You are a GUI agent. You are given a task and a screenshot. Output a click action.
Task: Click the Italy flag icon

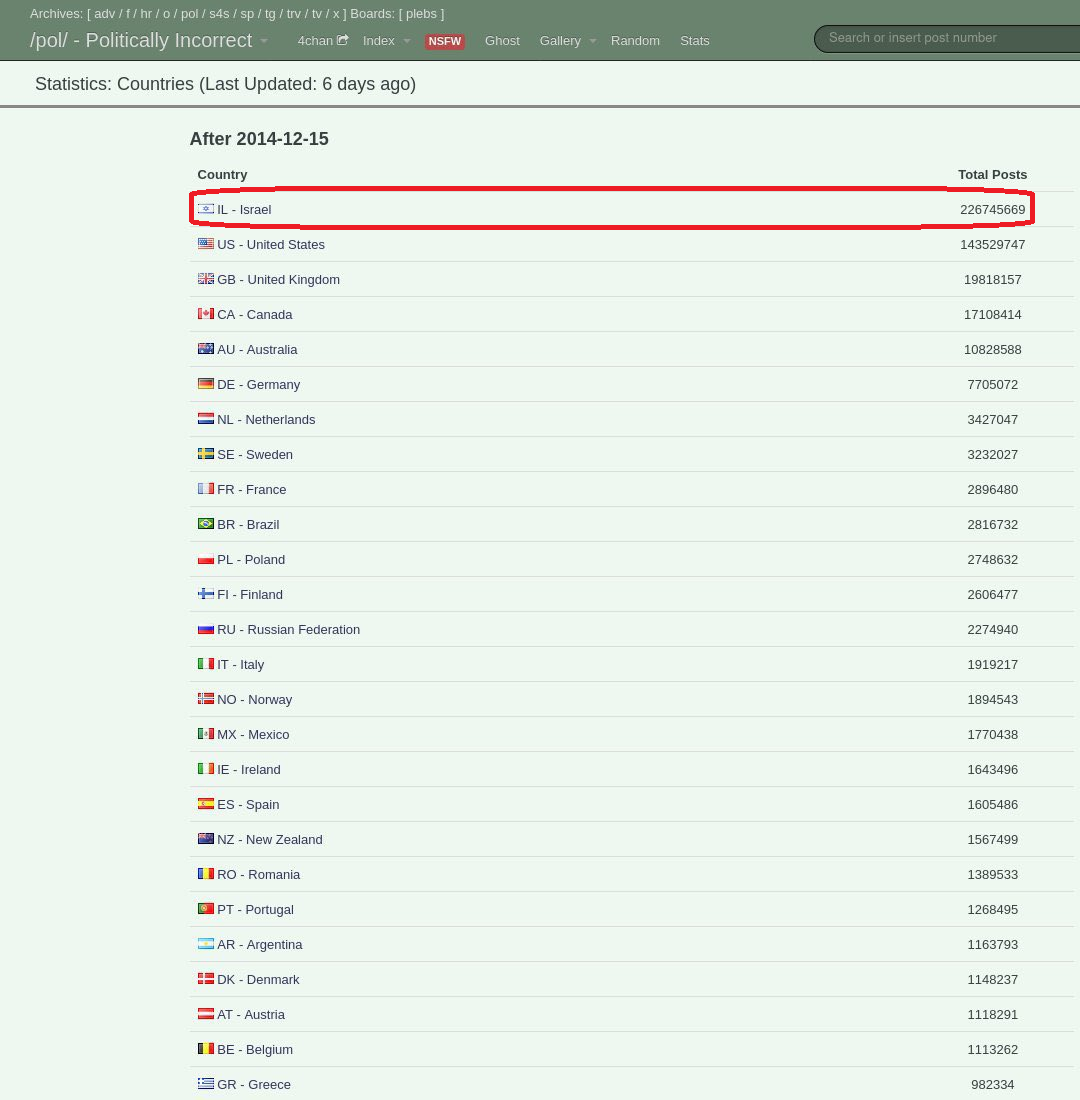206,664
